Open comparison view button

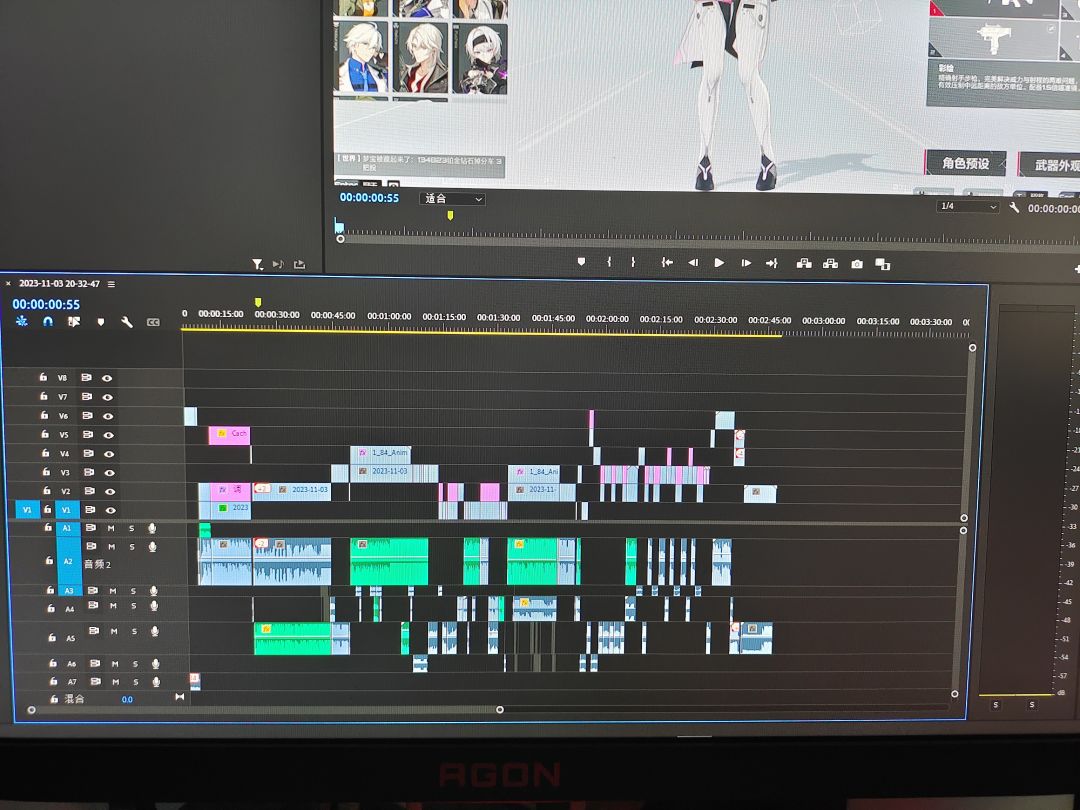pyautogui.click(x=882, y=264)
